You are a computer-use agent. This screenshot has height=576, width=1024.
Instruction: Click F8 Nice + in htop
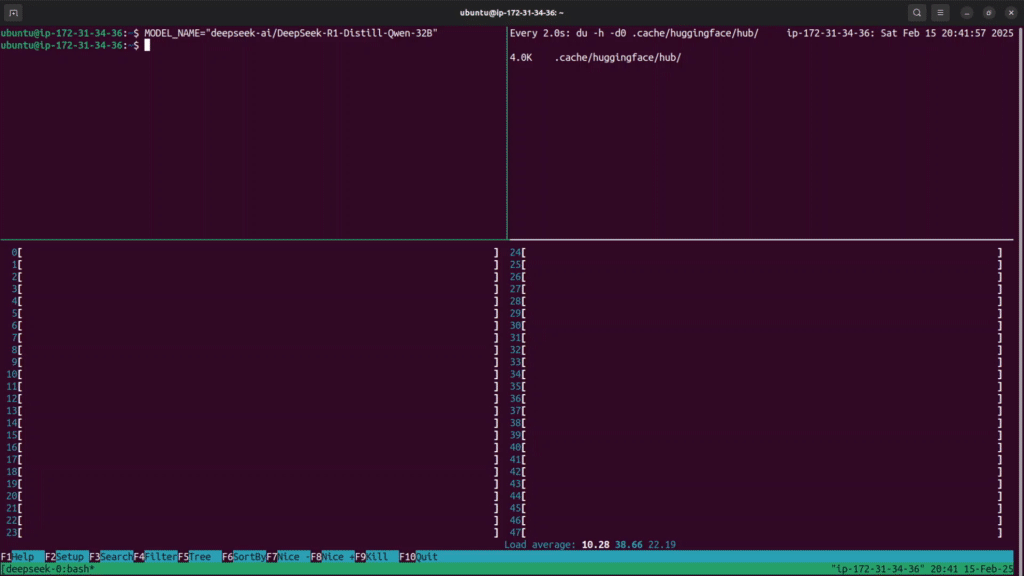point(332,557)
